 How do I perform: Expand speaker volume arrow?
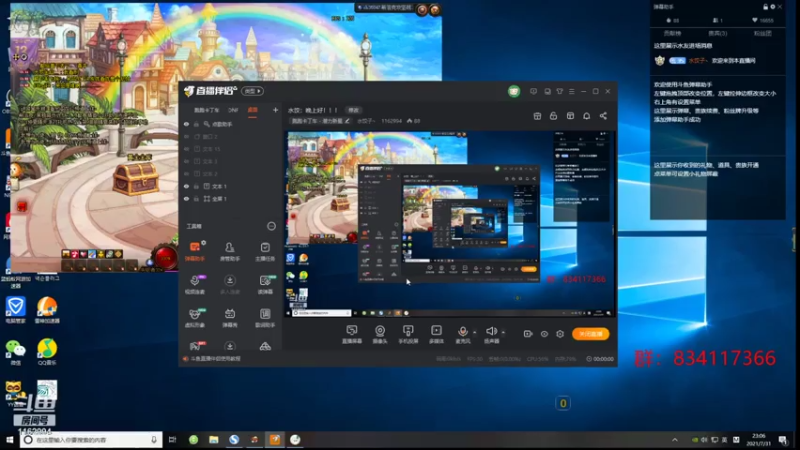pyautogui.click(x=503, y=333)
